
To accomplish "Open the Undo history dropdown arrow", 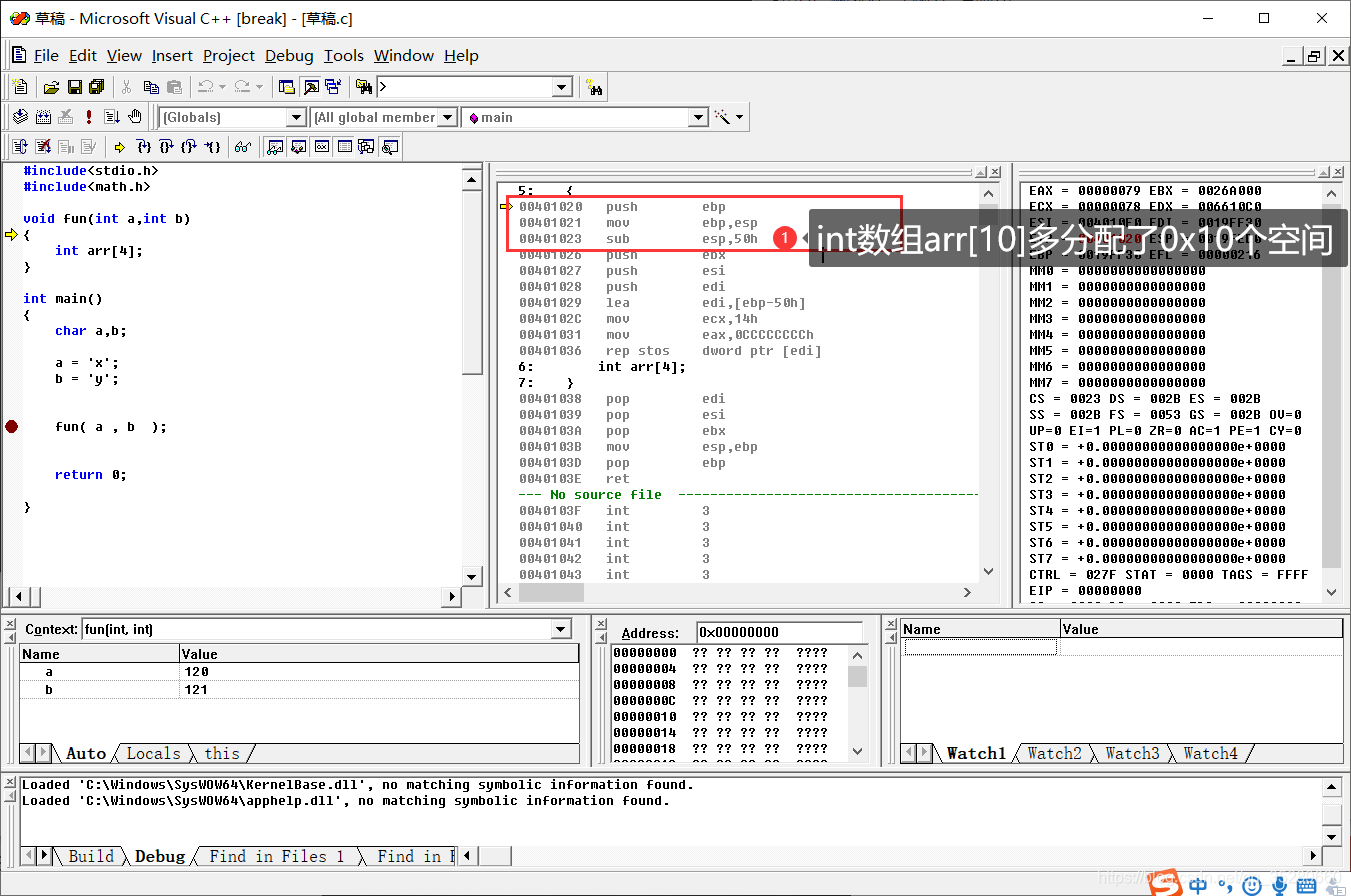I will click(222, 87).
